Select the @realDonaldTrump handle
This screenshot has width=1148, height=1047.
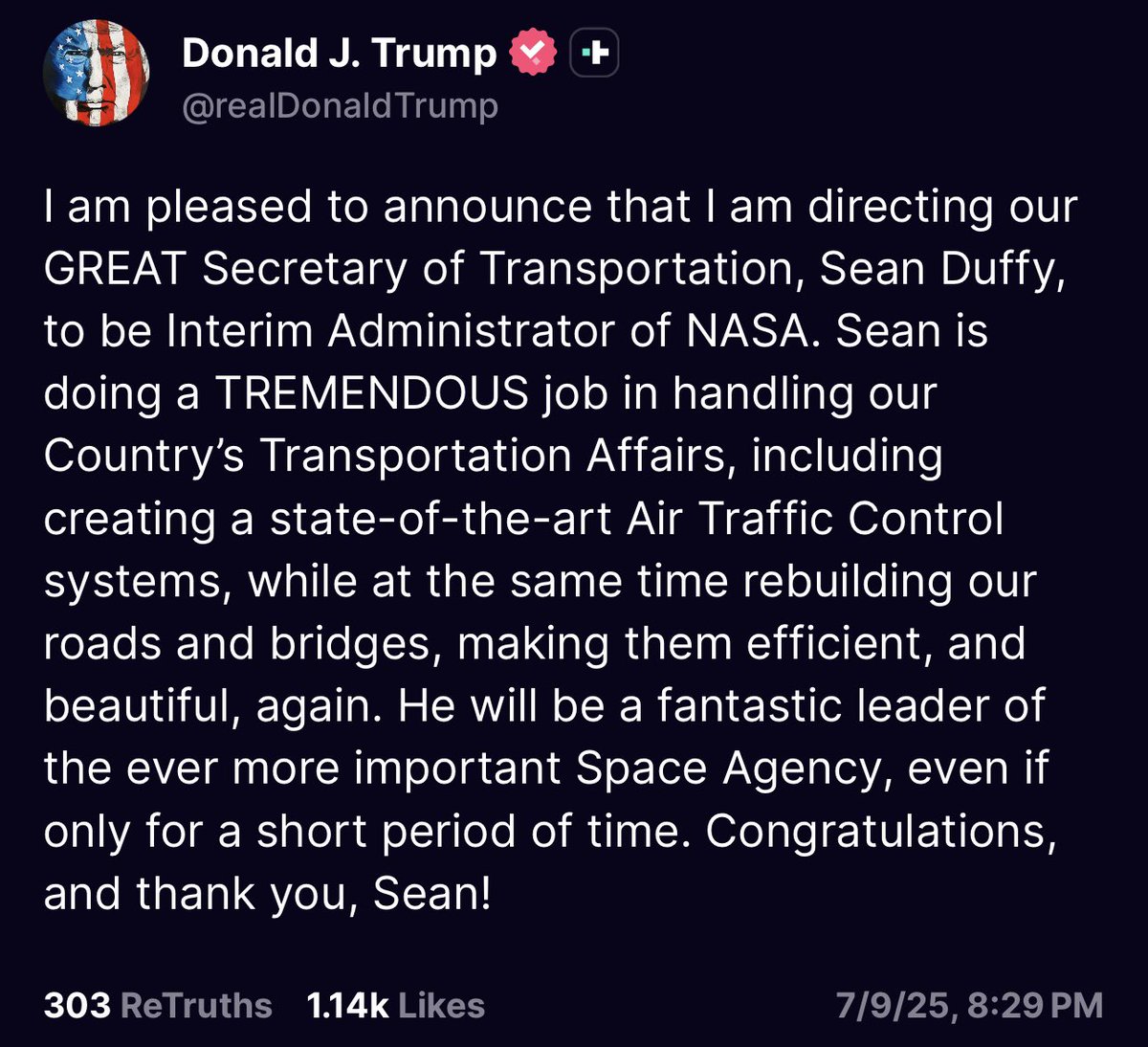(x=340, y=105)
